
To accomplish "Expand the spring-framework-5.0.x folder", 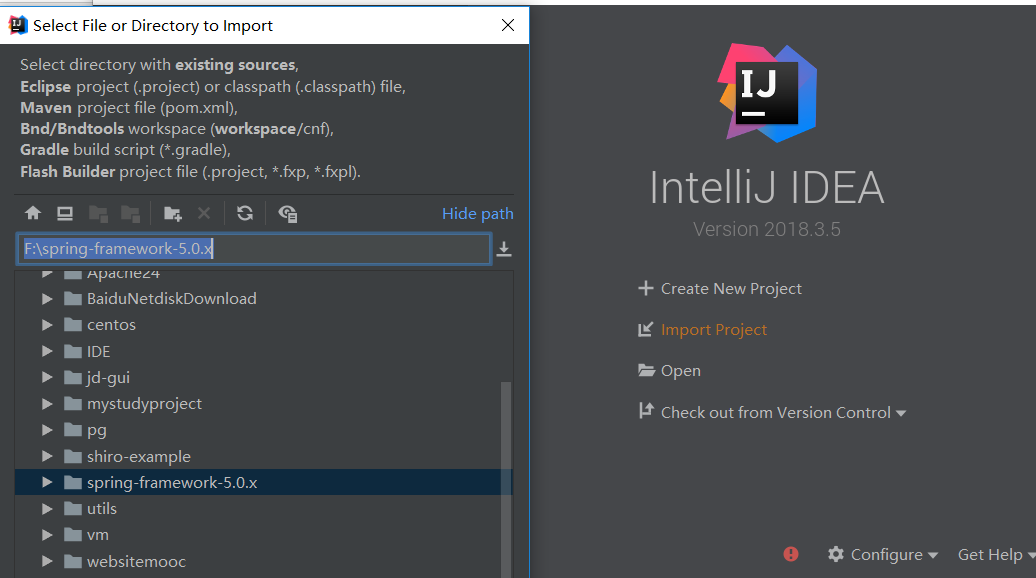I will point(47,482).
